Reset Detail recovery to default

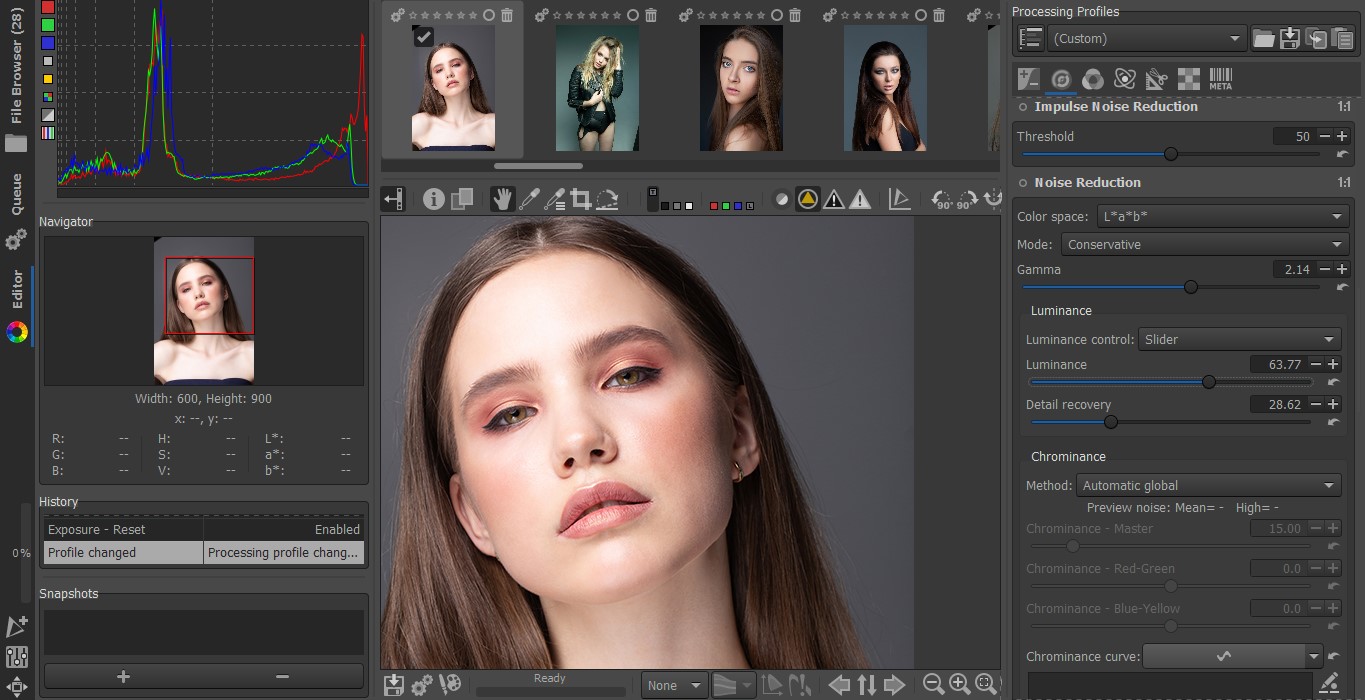[x=1333, y=422]
